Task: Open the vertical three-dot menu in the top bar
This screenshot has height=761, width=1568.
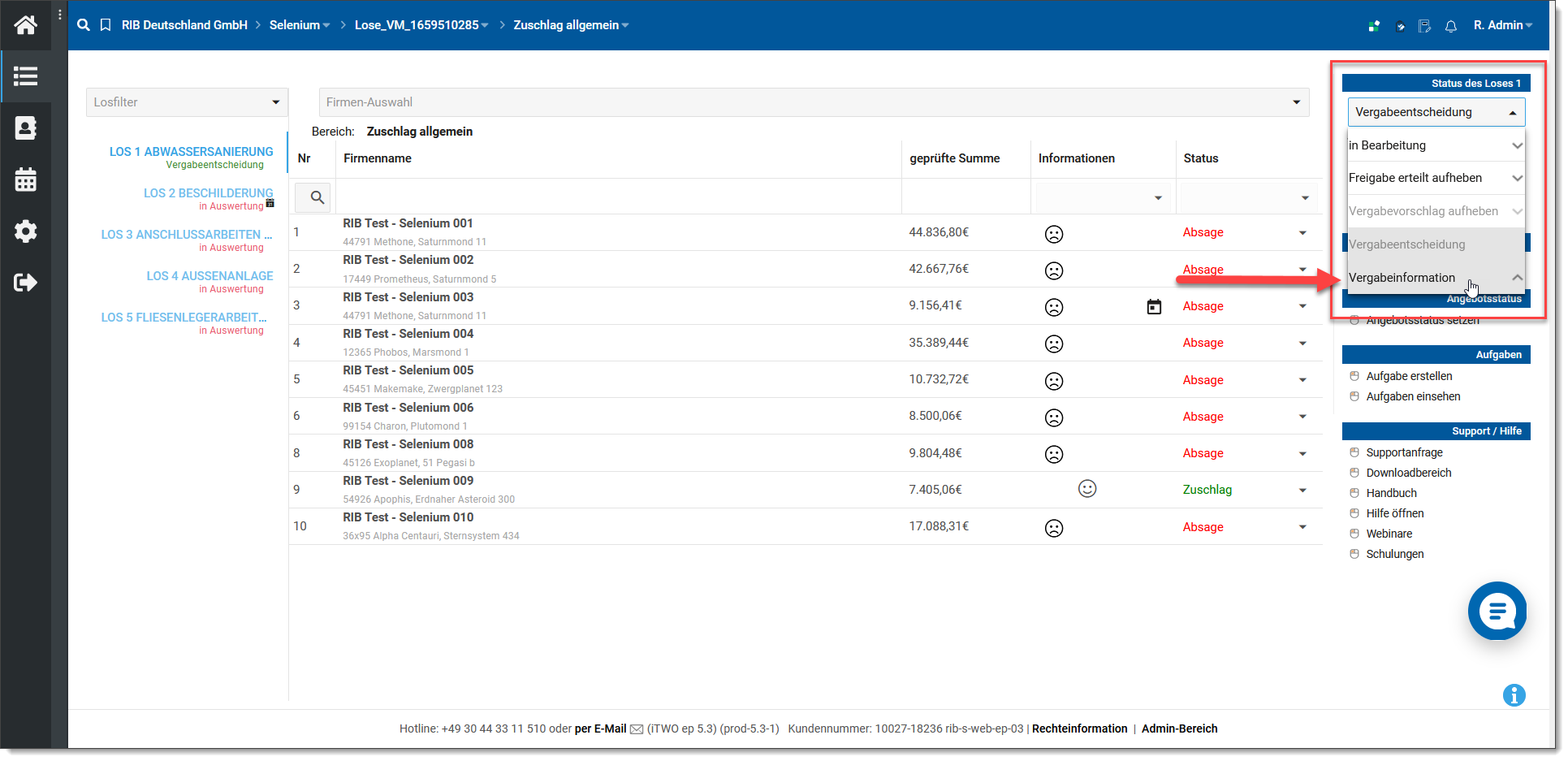Action: tap(60, 15)
